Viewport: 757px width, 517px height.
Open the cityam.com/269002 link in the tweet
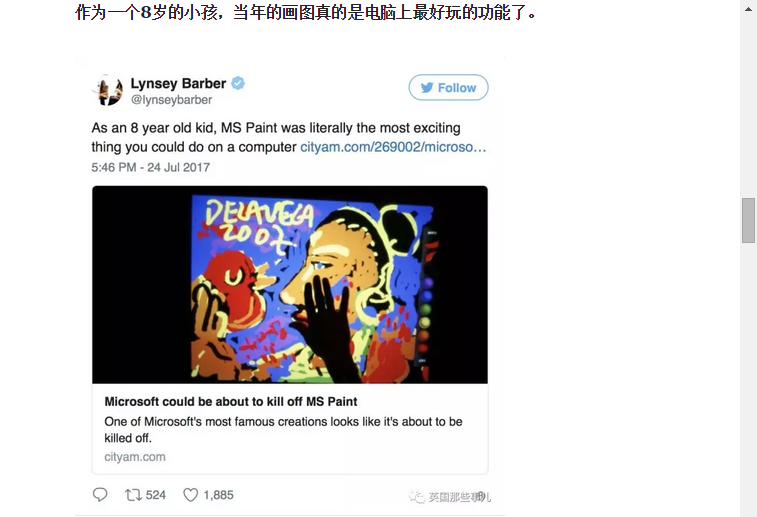(x=393, y=147)
